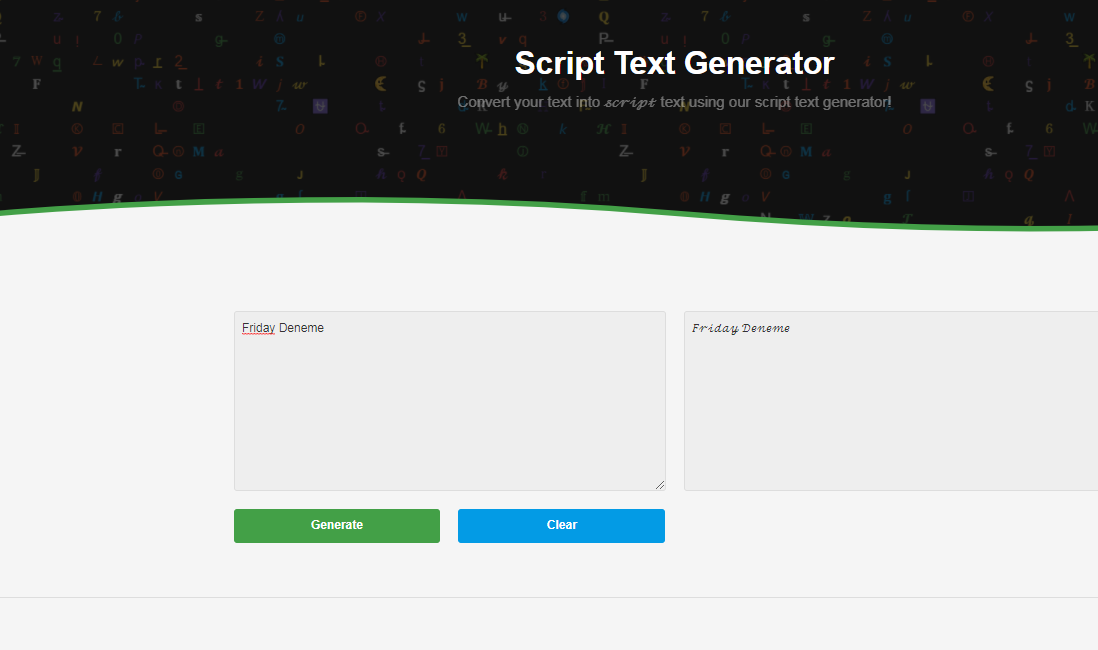Click the input text area's corner resize handle
This screenshot has width=1098, height=650.
(659, 485)
